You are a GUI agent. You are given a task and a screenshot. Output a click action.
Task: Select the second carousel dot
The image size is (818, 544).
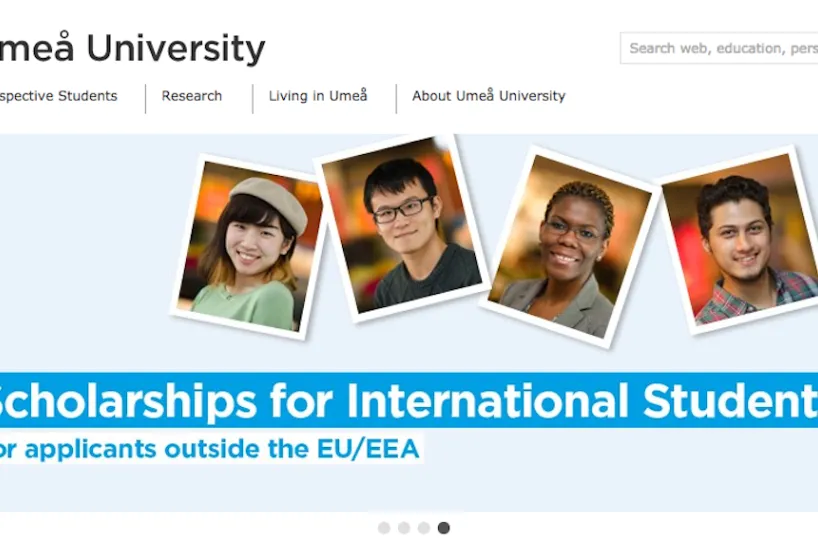pos(404,528)
